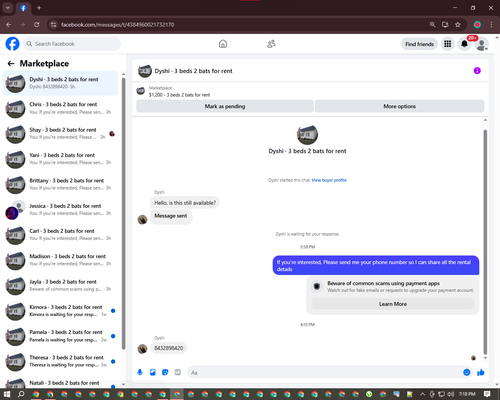Click the install app icon in address bar
Image resolution: width=500 pixels, height=400 pixels.
pos(445,25)
